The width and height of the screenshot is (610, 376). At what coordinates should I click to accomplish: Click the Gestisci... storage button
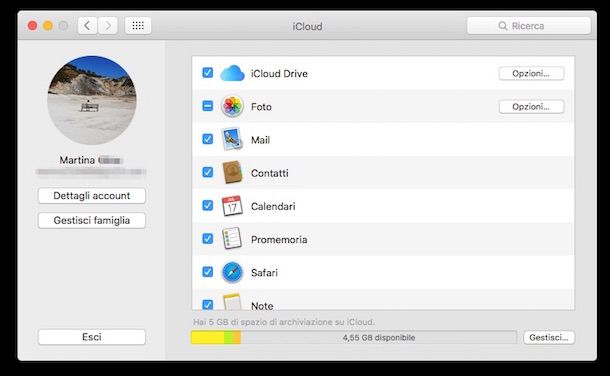tap(549, 338)
